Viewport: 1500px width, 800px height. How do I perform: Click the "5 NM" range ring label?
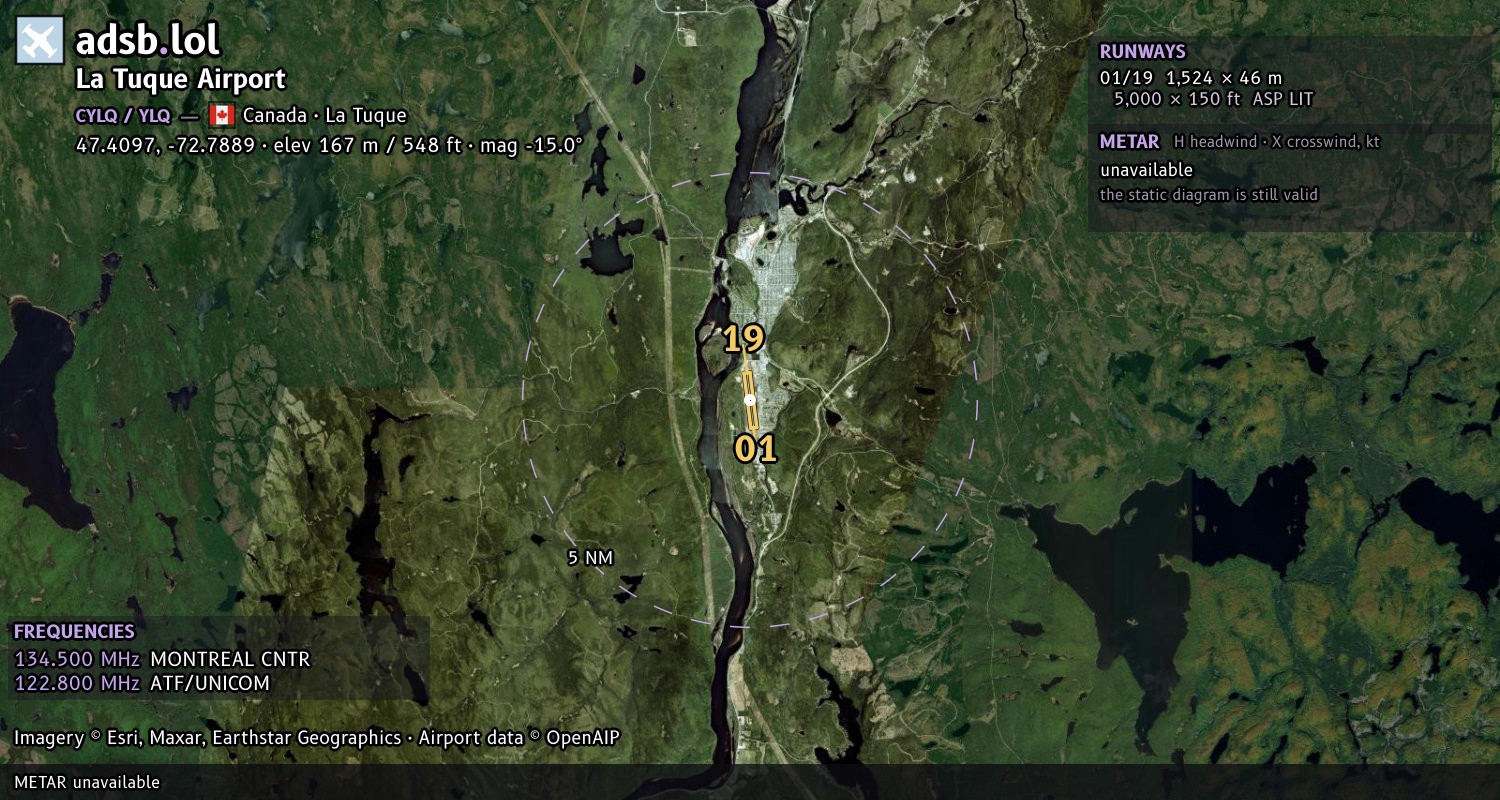pyautogui.click(x=590, y=558)
